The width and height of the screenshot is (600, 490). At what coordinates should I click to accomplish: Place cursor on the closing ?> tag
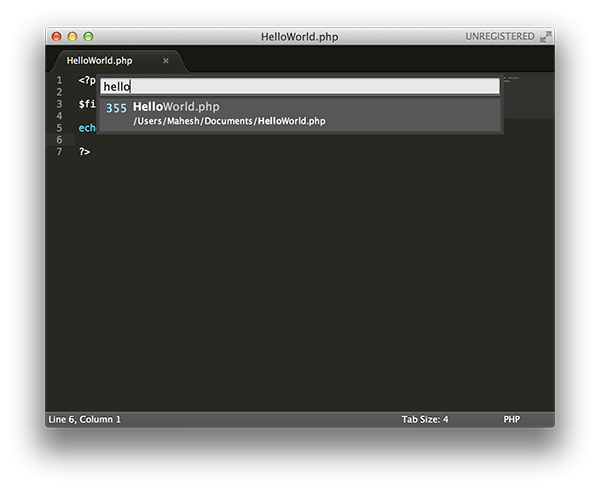coord(85,152)
